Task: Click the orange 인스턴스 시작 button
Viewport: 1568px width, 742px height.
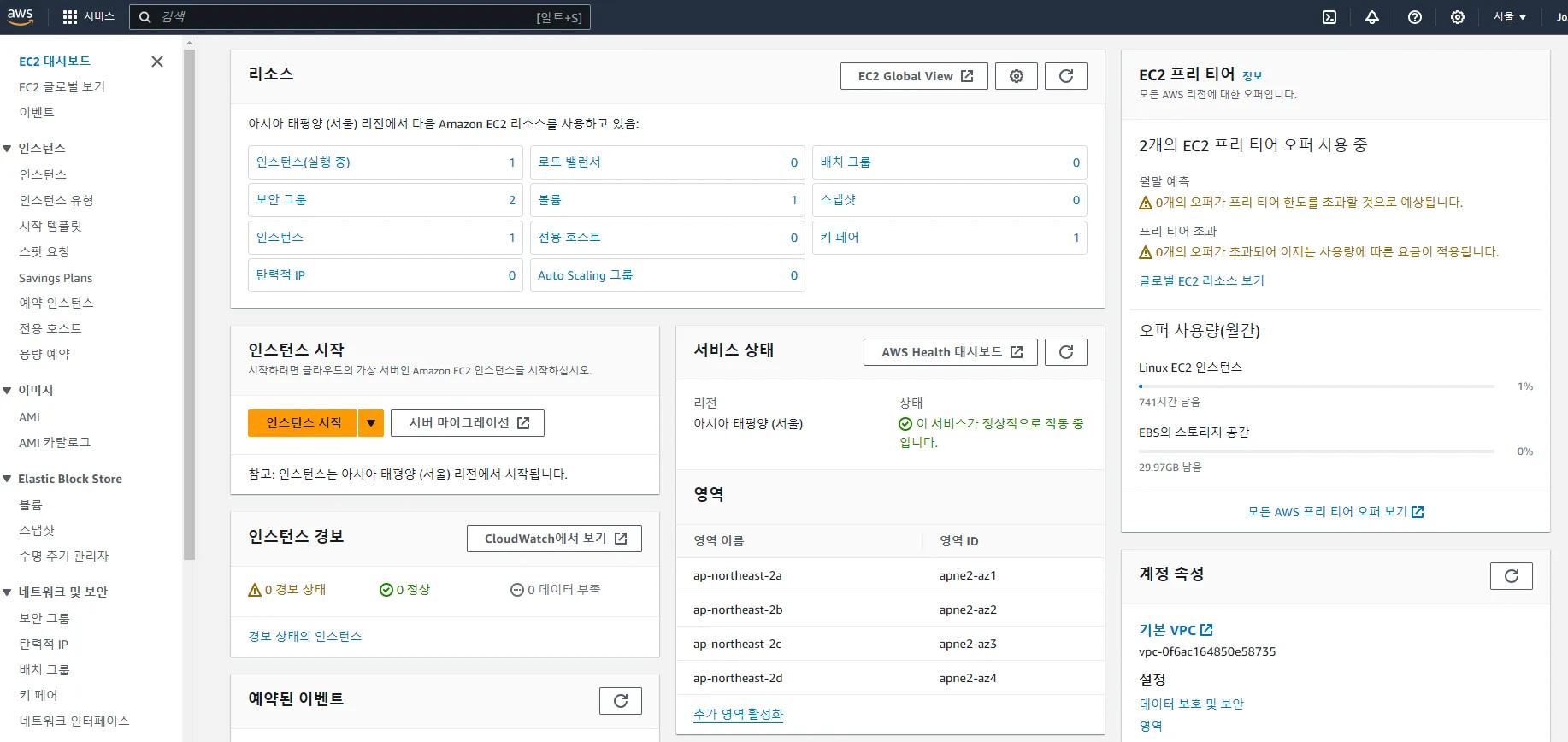Action: [302, 423]
